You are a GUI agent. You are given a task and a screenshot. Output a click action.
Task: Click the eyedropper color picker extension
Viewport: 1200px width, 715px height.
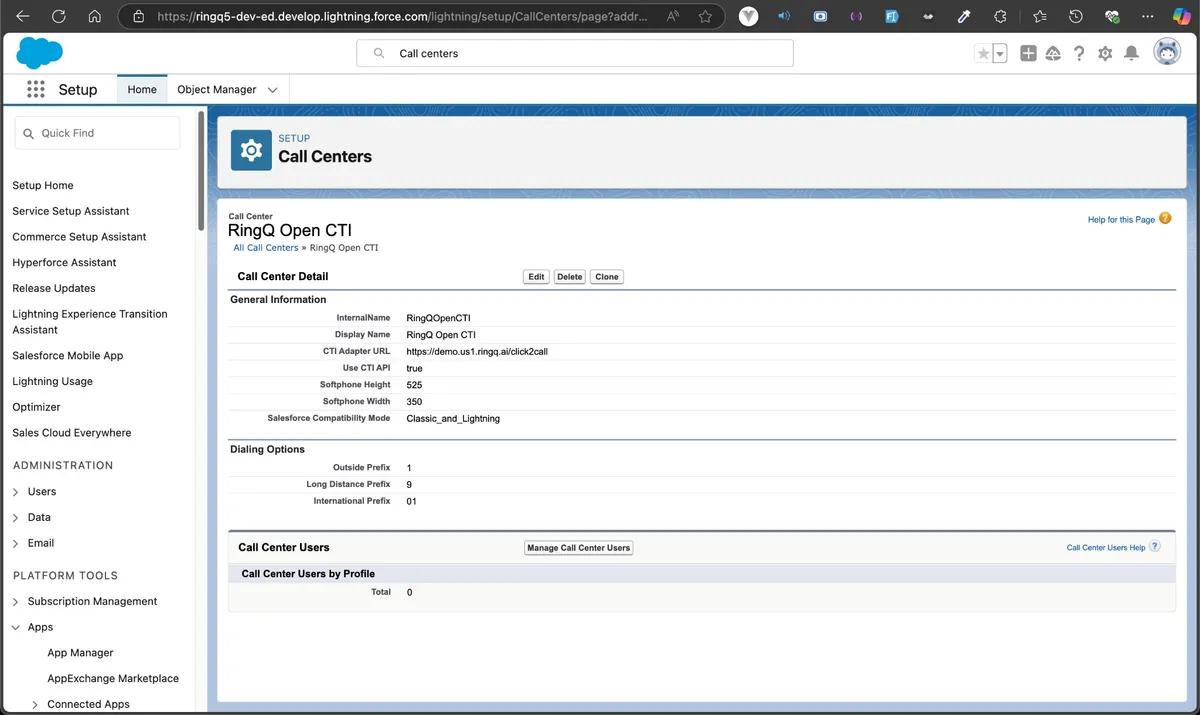964,16
